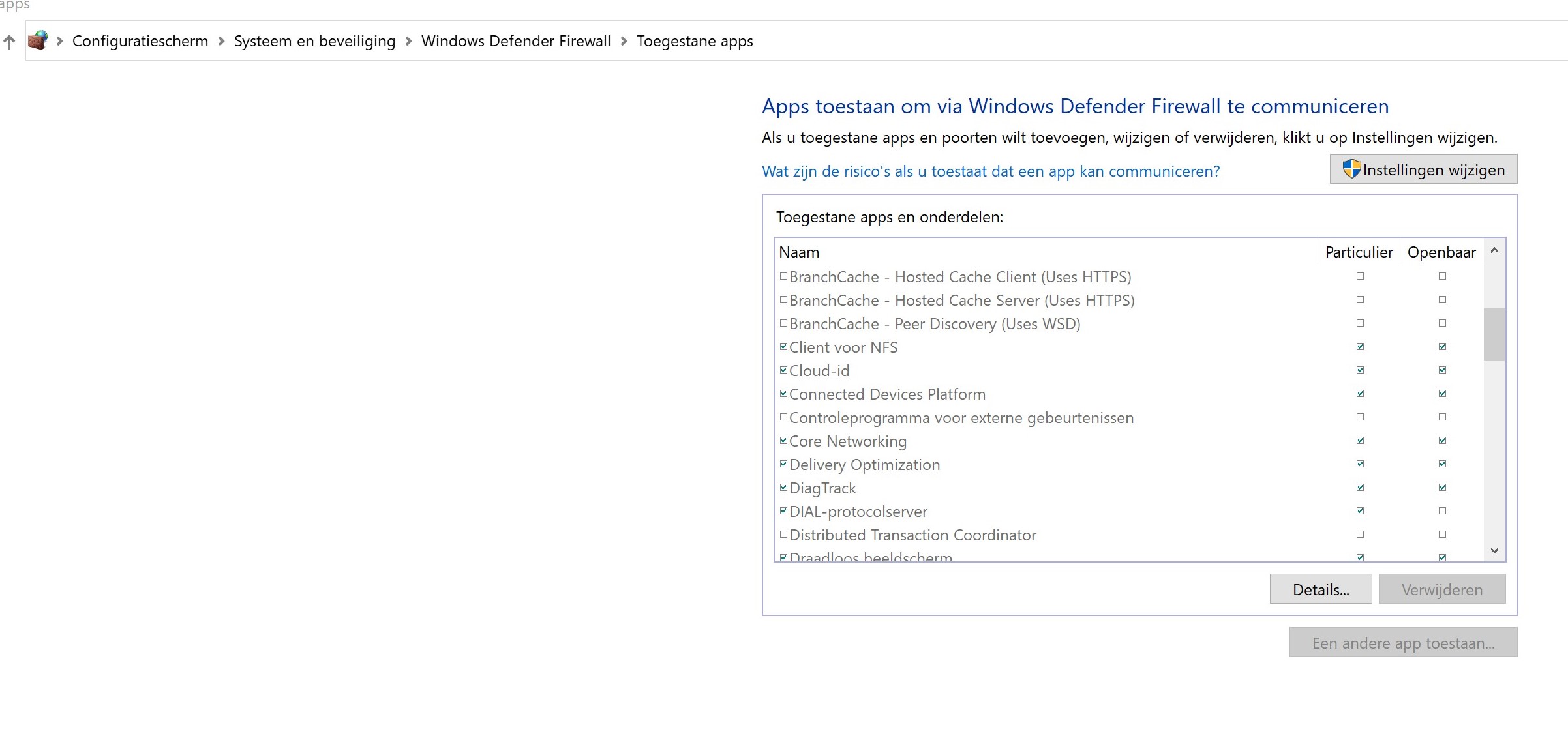Toggle Particulier checkbox for DIAL-protocolserver

pyautogui.click(x=1360, y=511)
